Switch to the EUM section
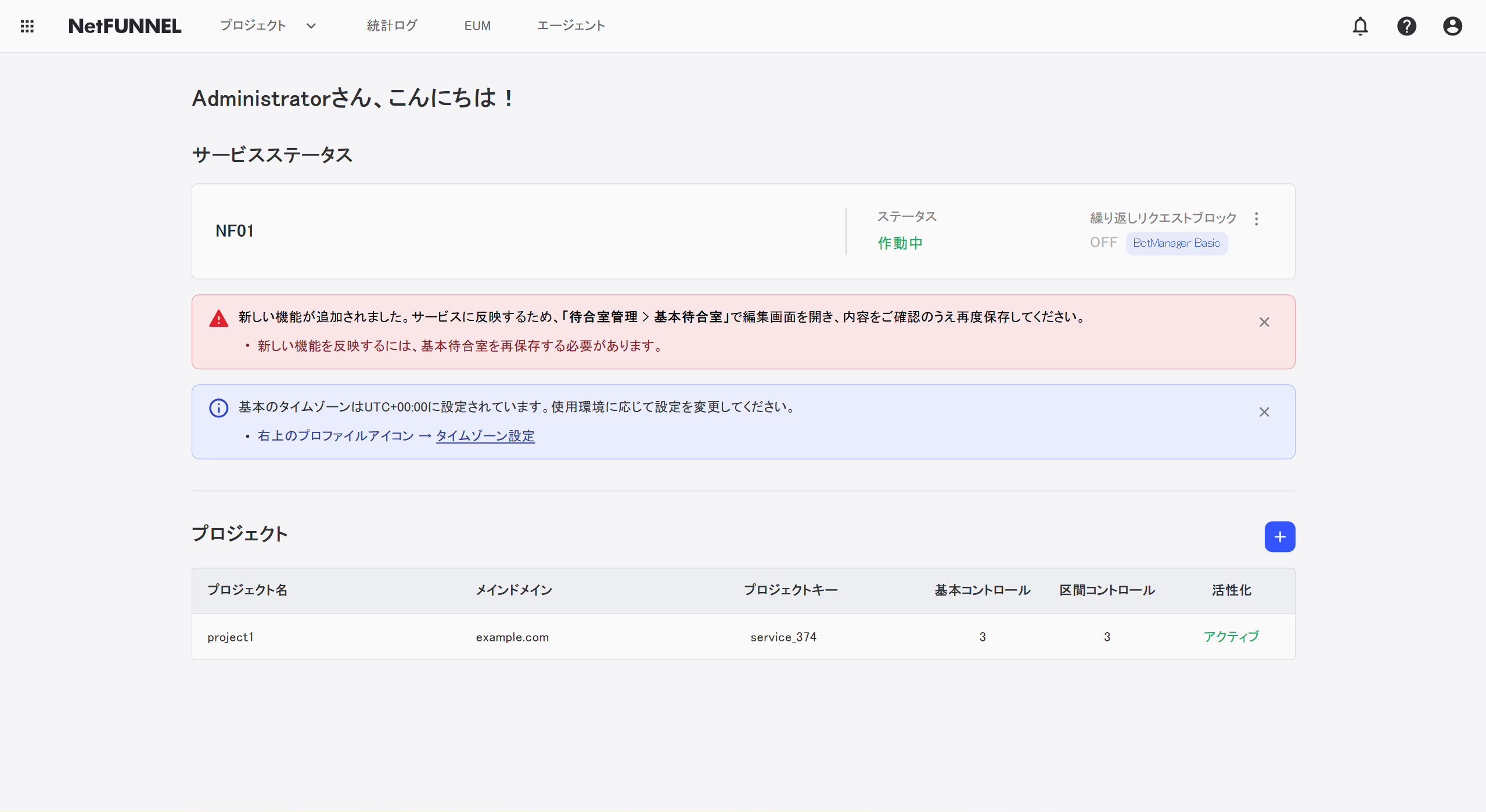 click(x=477, y=26)
